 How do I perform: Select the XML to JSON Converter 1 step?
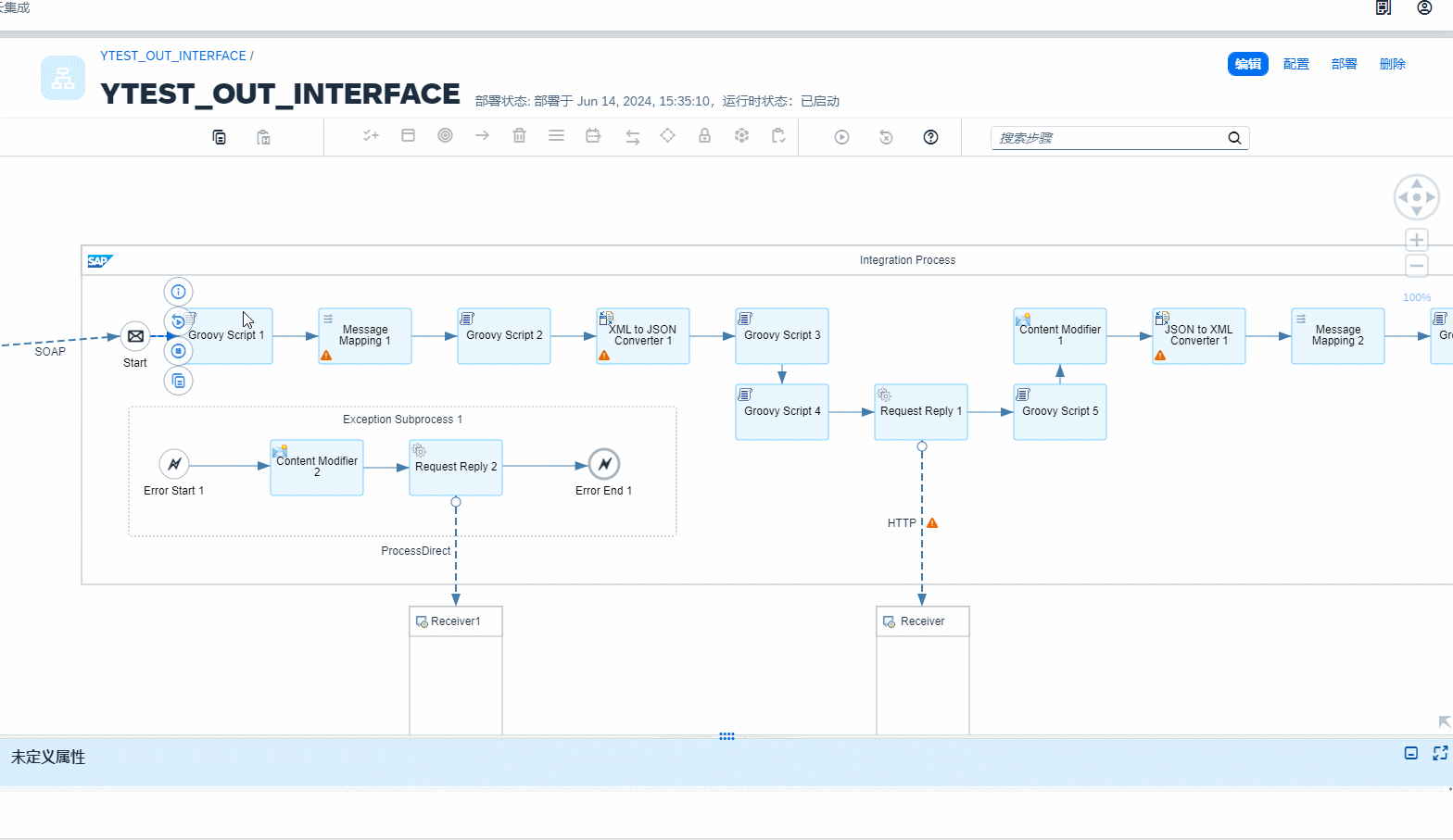(x=643, y=336)
